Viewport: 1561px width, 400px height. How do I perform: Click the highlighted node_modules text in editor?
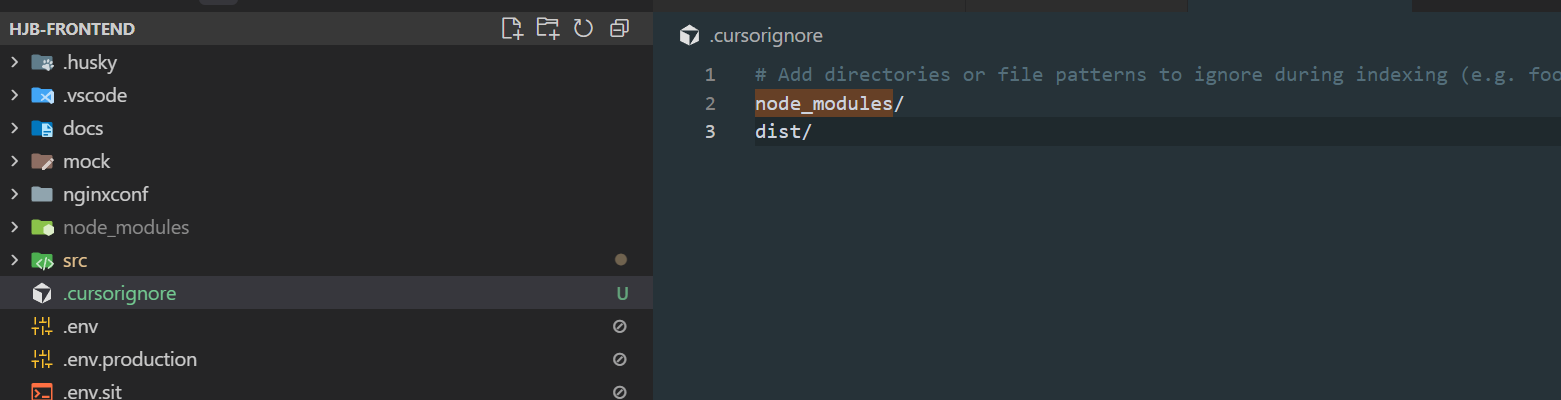pos(823,103)
